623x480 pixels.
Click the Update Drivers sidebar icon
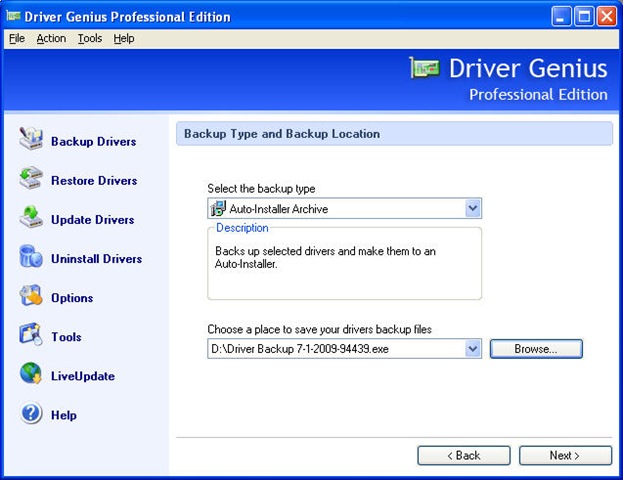pos(31,217)
